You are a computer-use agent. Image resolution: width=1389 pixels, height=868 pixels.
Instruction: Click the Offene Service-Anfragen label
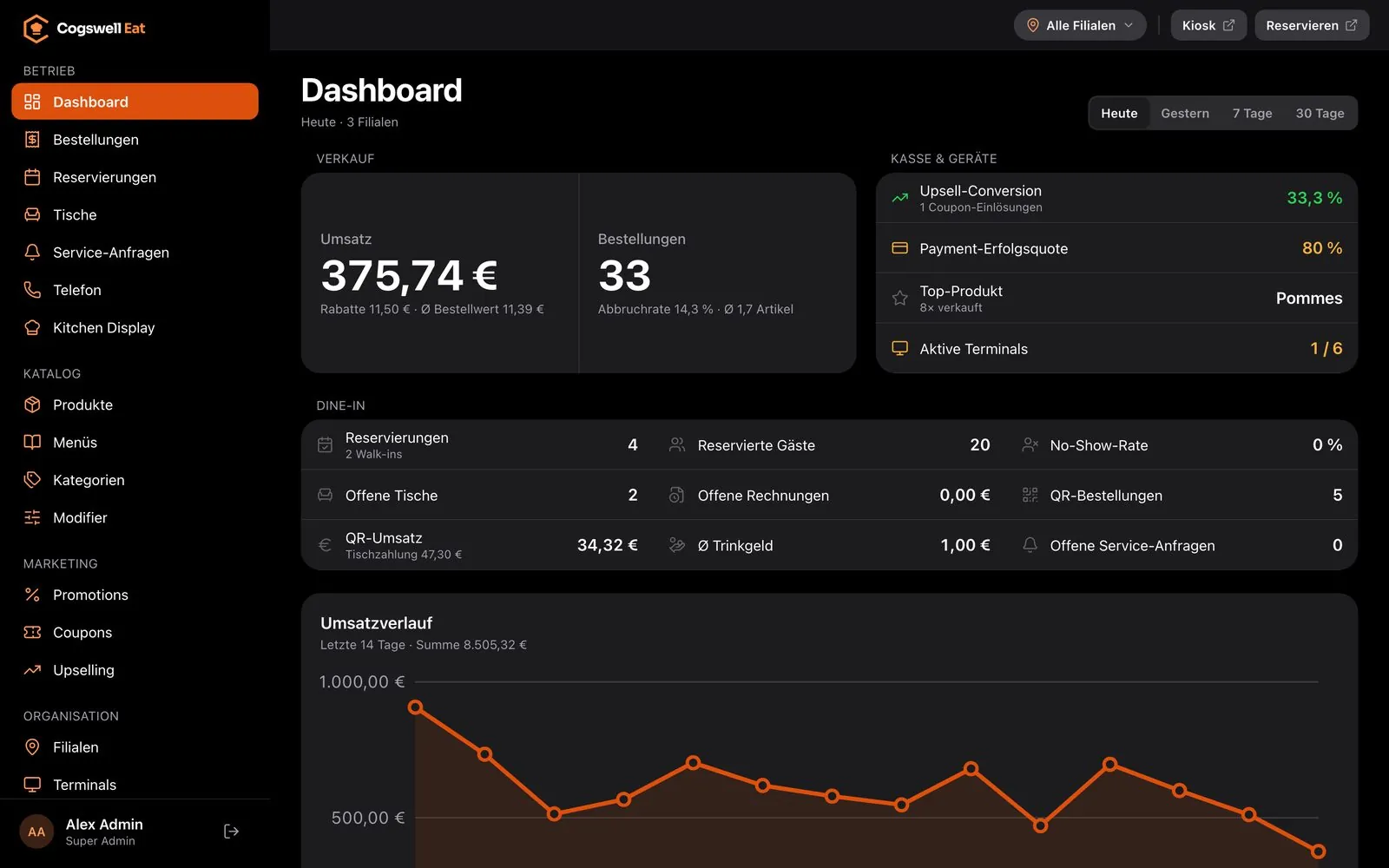[1132, 546]
